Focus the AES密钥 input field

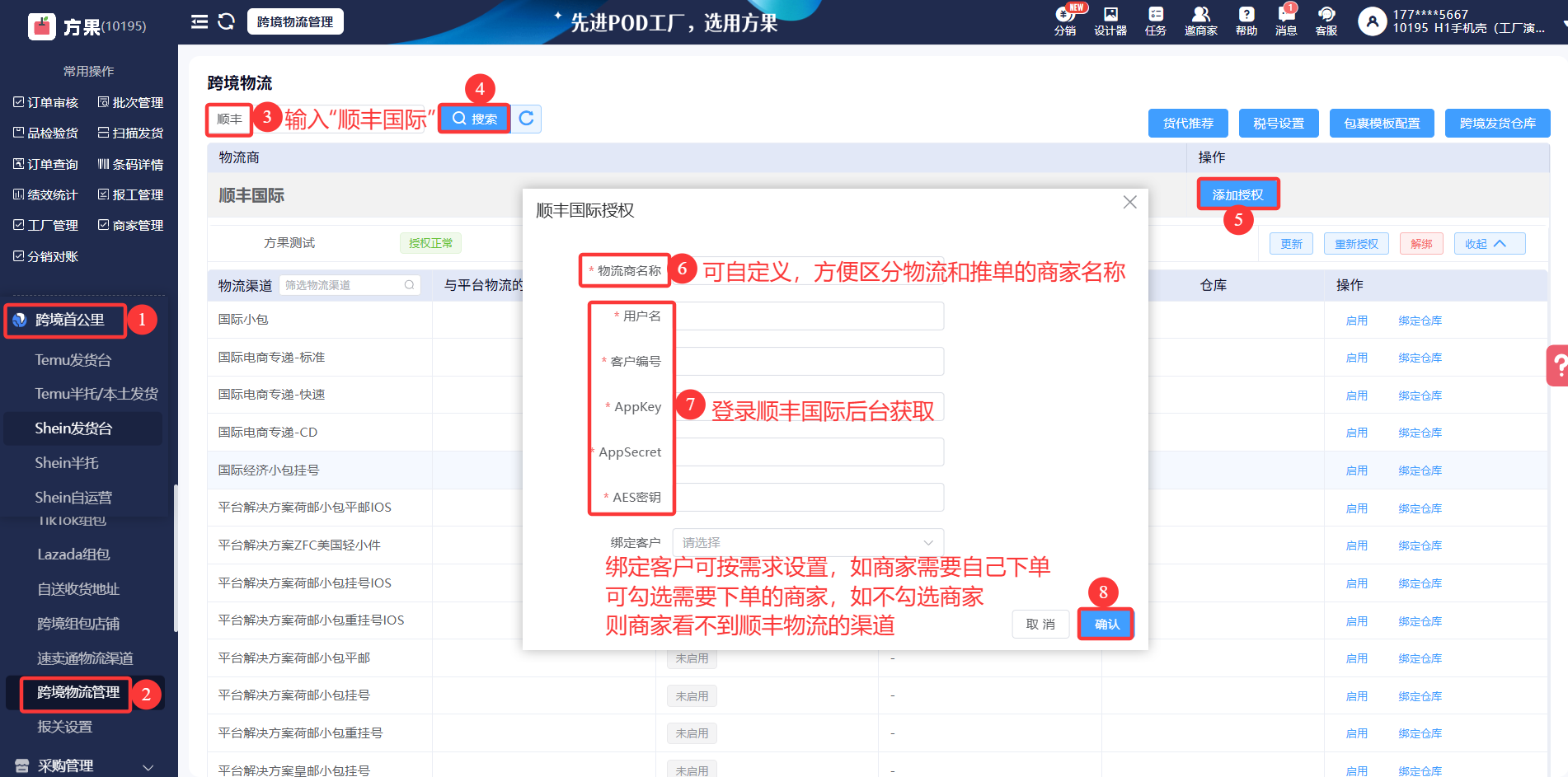[808, 497]
